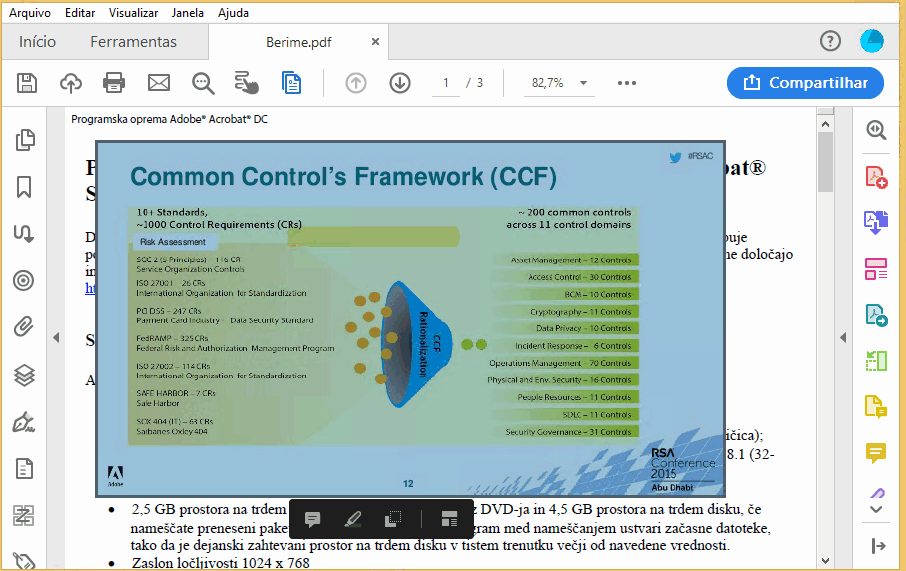This screenshot has height=571, width=906.
Task: Activate the touch reading mode icon
Action: point(247,83)
